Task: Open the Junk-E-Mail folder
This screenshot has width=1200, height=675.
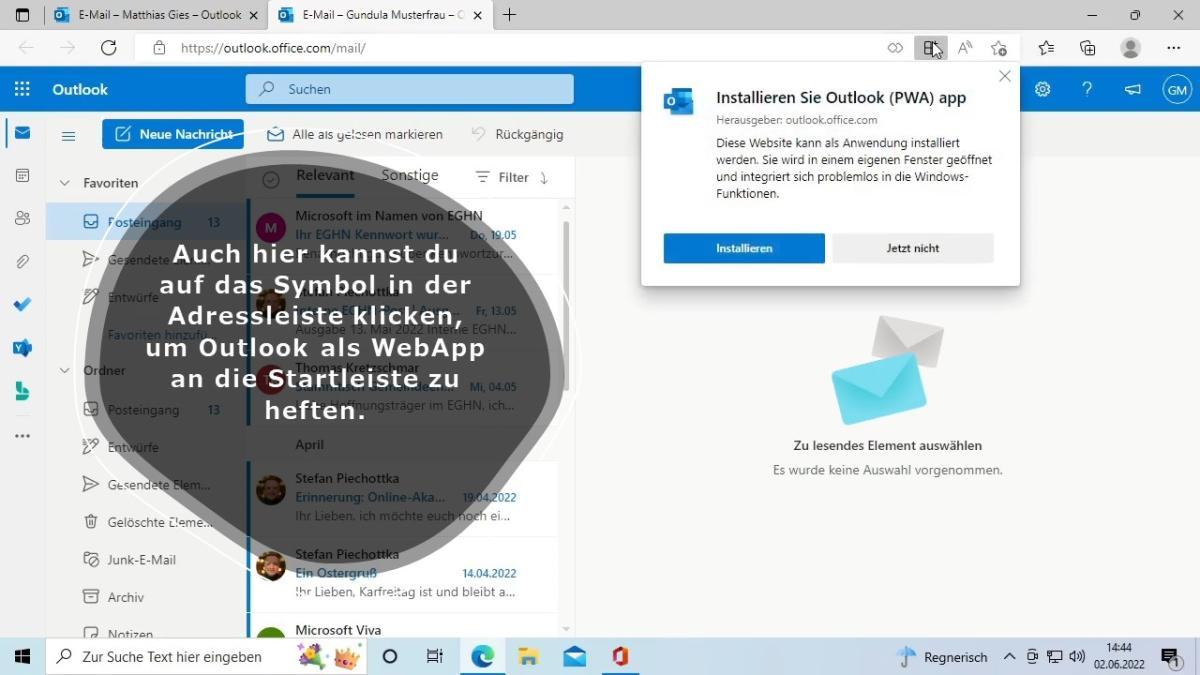Action: 141,560
